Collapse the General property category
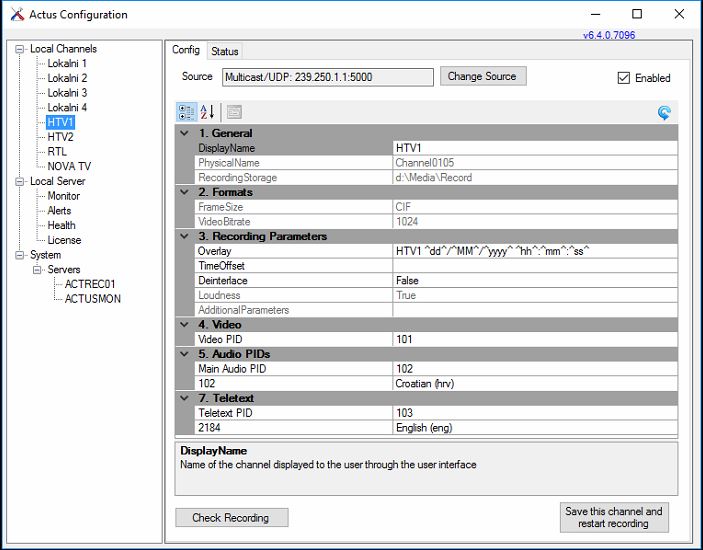The width and height of the screenshot is (703, 550). pyautogui.click(x=184, y=133)
